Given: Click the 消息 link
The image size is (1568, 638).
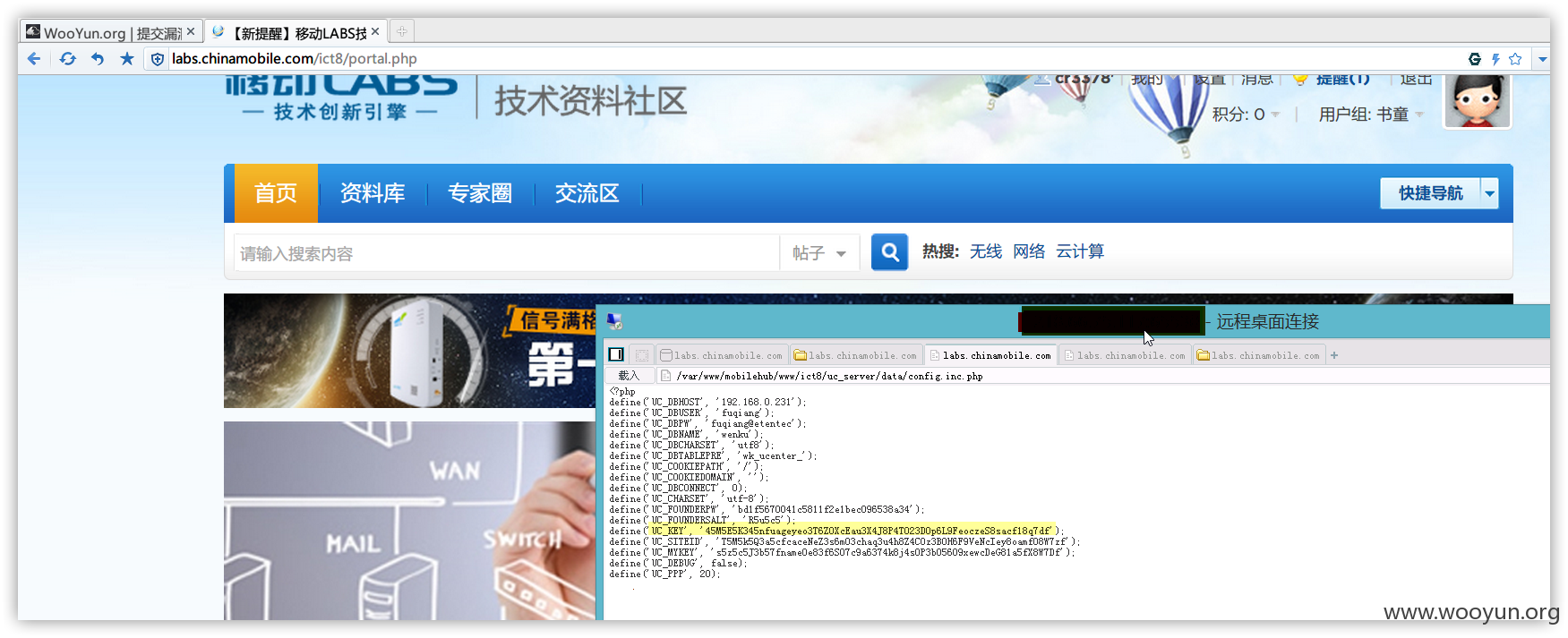Looking at the screenshot, I should click(x=1257, y=80).
